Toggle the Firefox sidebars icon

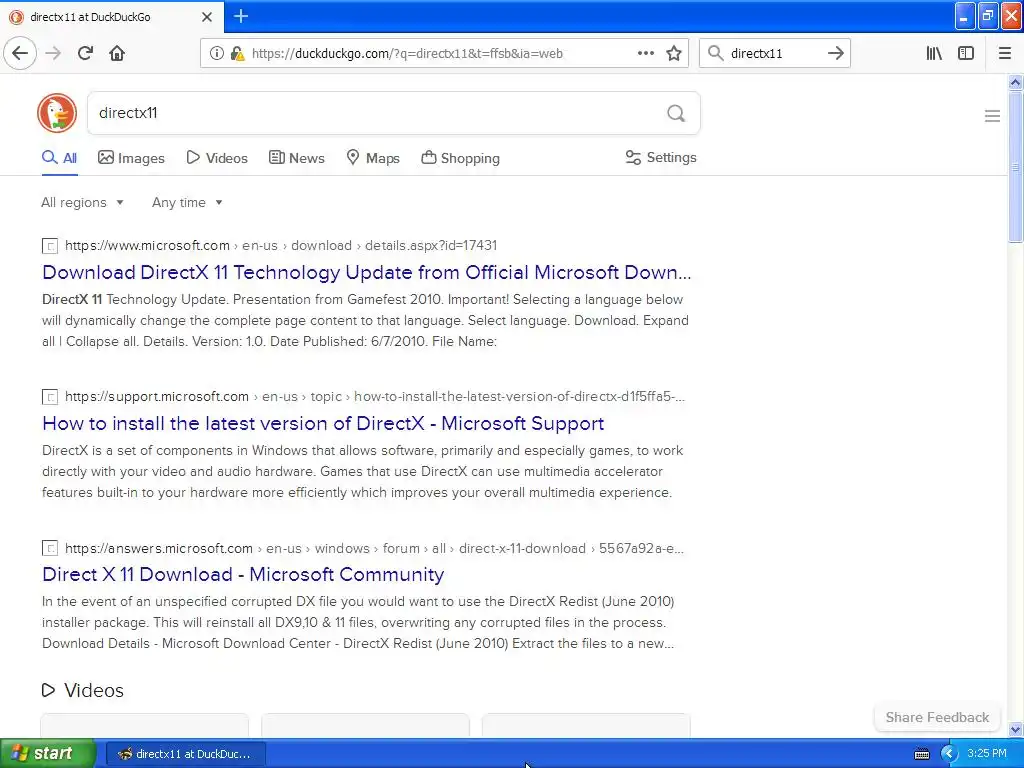click(x=966, y=53)
